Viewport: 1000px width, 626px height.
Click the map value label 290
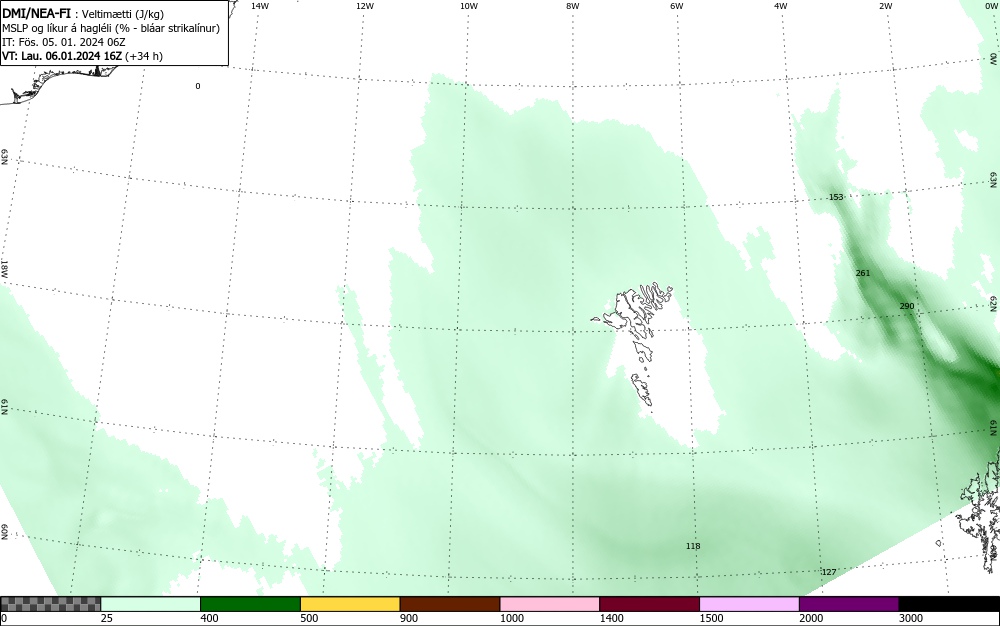click(906, 306)
